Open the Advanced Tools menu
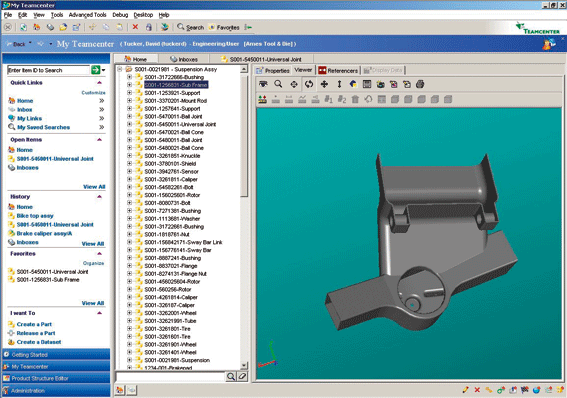Viewport: 567px width, 398px height. [x=88, y=15]
